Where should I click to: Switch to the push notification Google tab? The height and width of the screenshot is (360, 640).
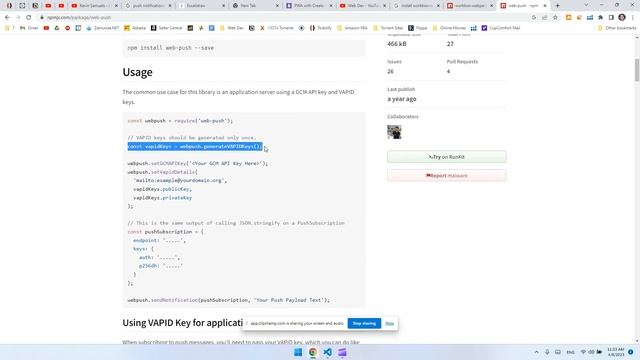pos(148,6)
